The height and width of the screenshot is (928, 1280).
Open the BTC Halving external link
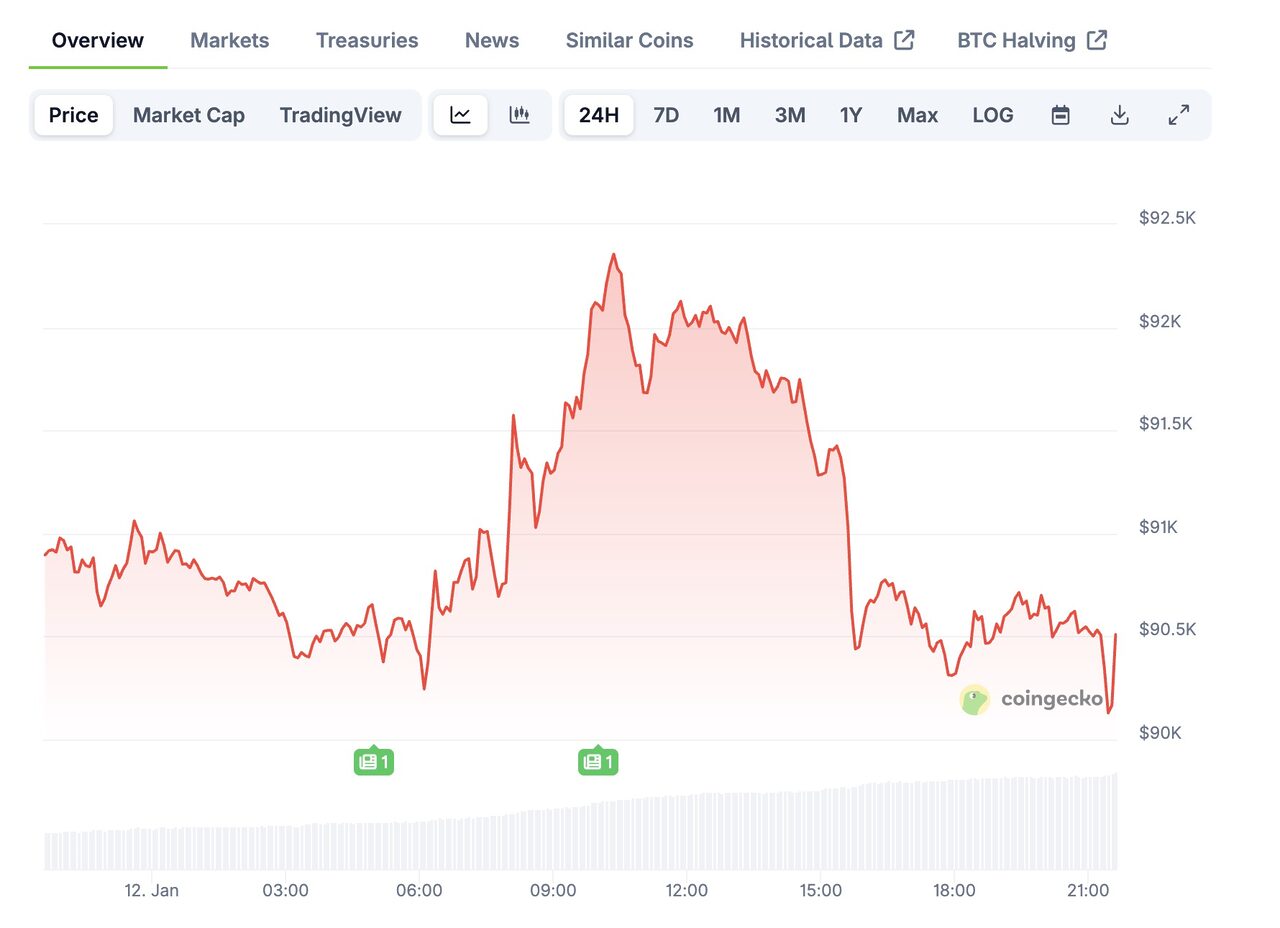[x=1032, y=41]
